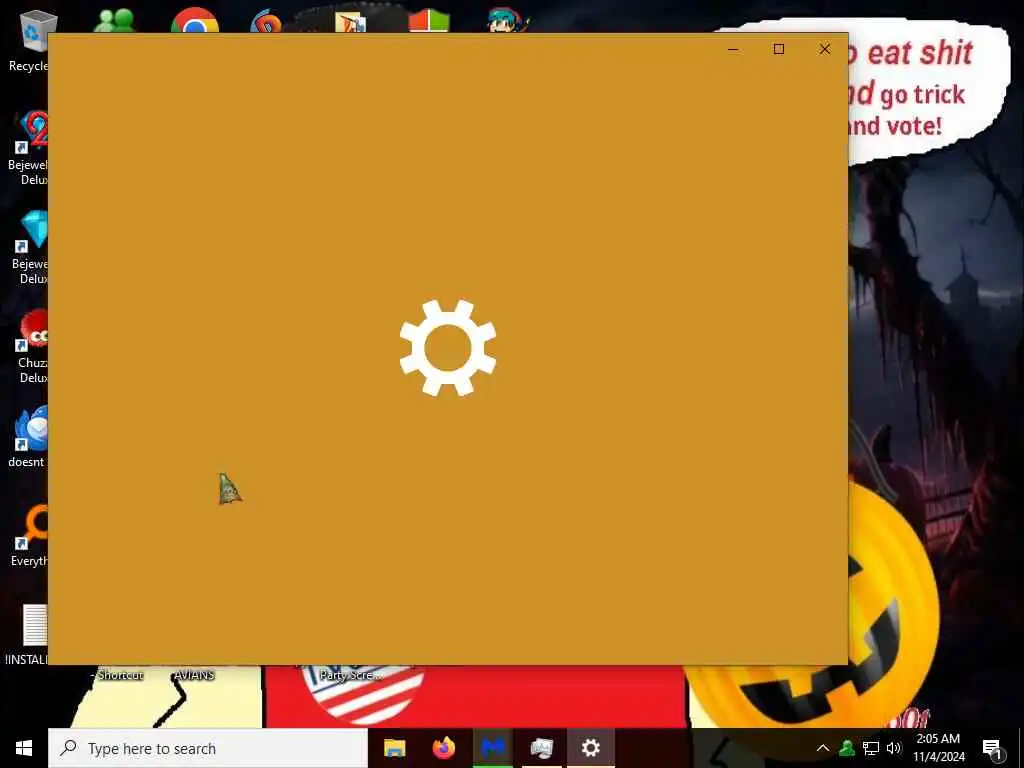
Task: Switch to the computer monitor taskbar app
Action: [542, 748]
